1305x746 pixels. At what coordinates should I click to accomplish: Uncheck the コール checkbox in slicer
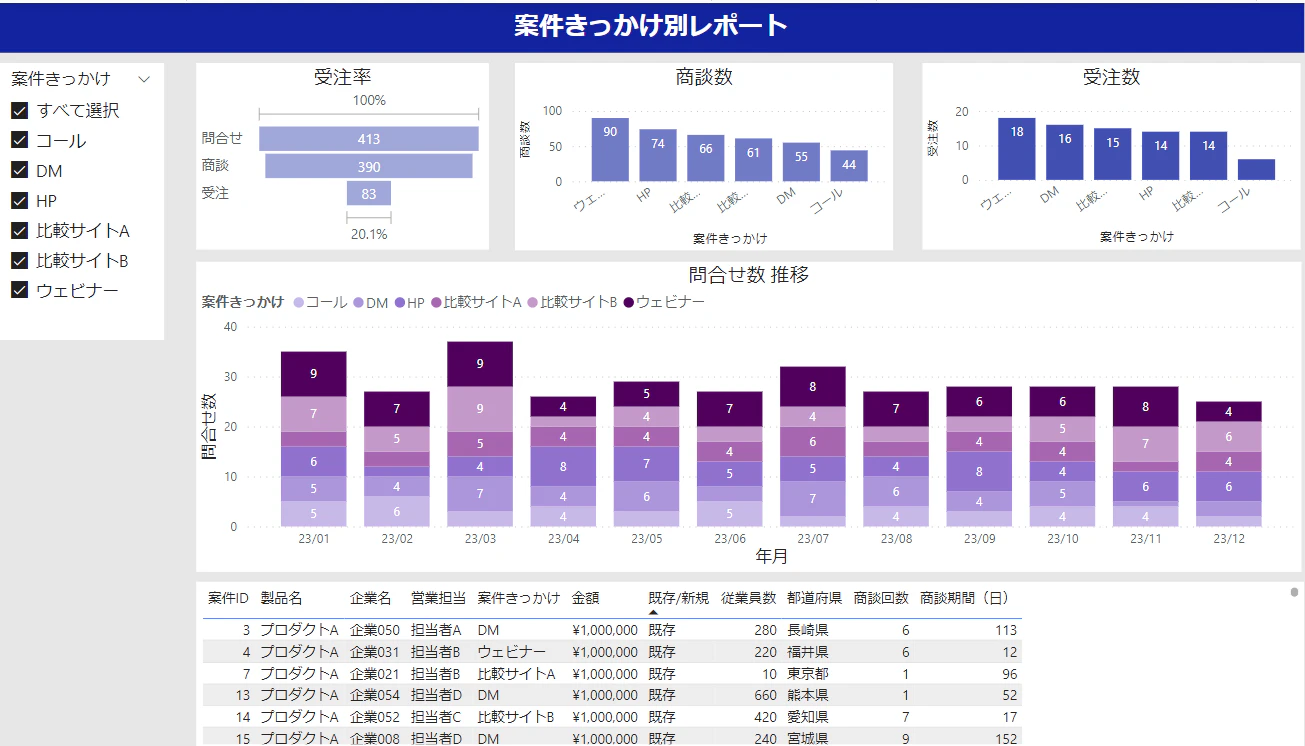pos(19,141)
